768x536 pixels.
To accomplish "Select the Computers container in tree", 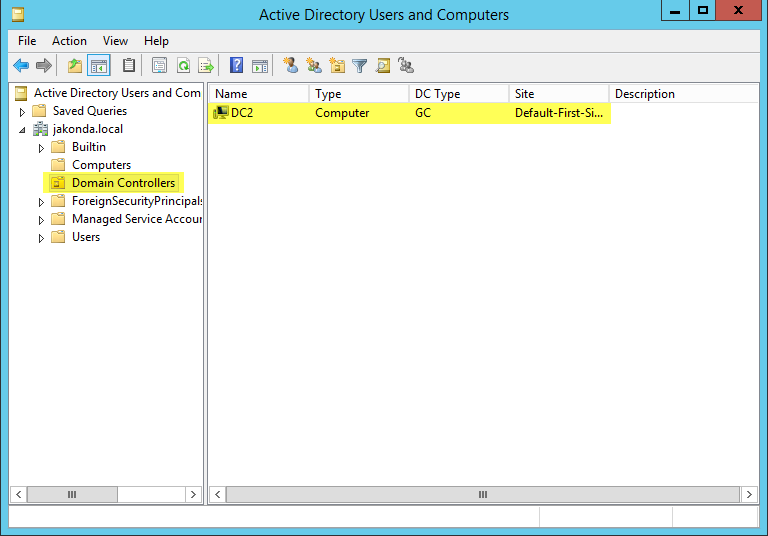I will pyautogui.click(x=101, y=165).
